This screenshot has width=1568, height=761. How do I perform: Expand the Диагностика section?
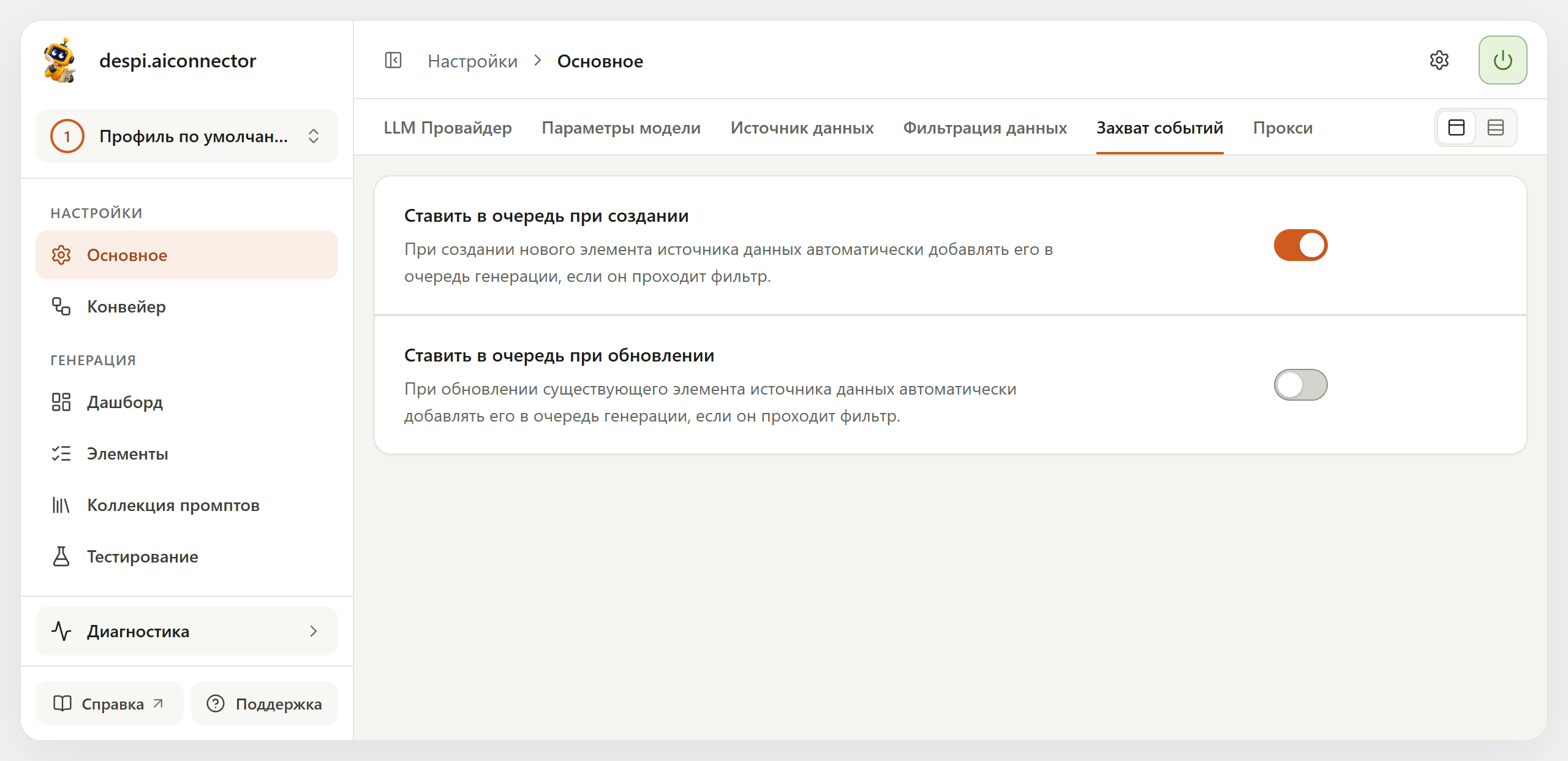187,631
